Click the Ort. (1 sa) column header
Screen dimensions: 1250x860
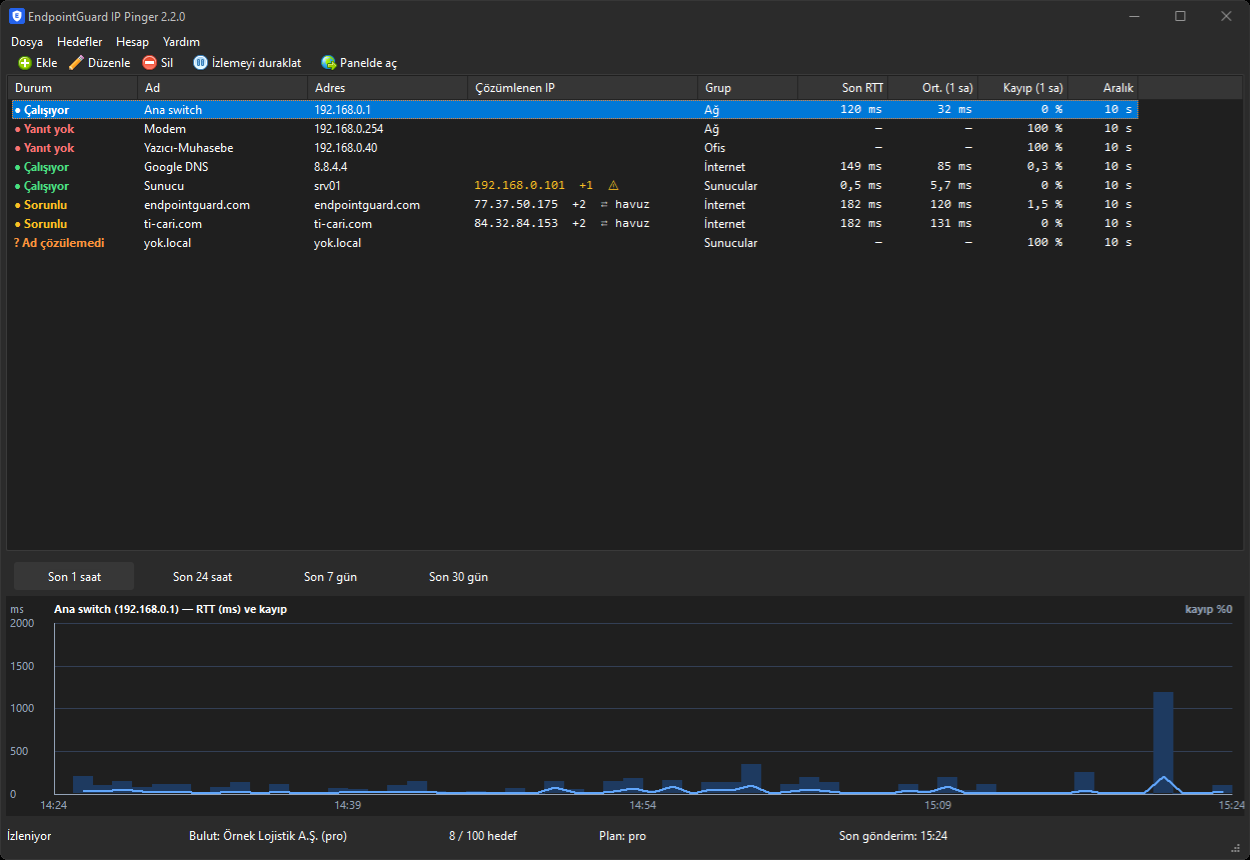click(x=933, y=88)
